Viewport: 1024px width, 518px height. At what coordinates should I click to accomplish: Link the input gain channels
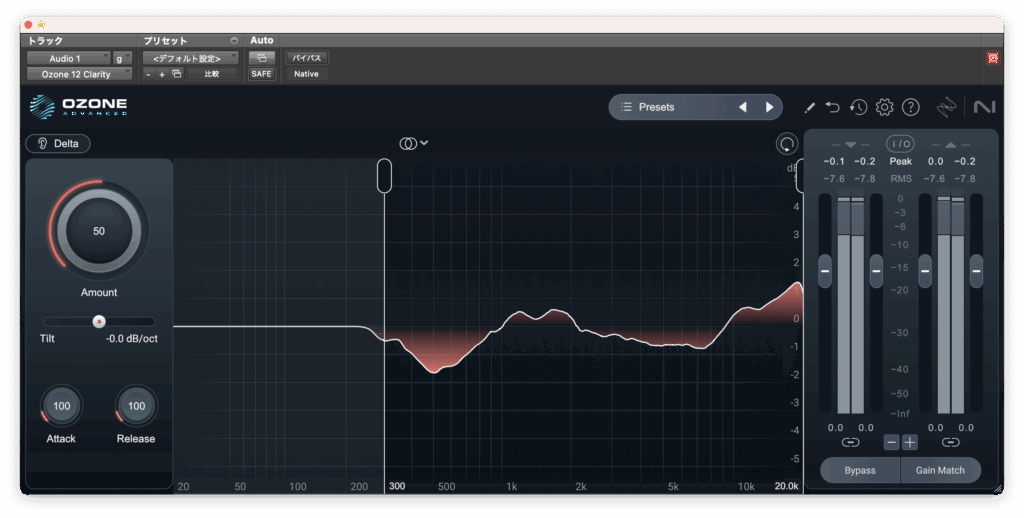pos(850,442)
